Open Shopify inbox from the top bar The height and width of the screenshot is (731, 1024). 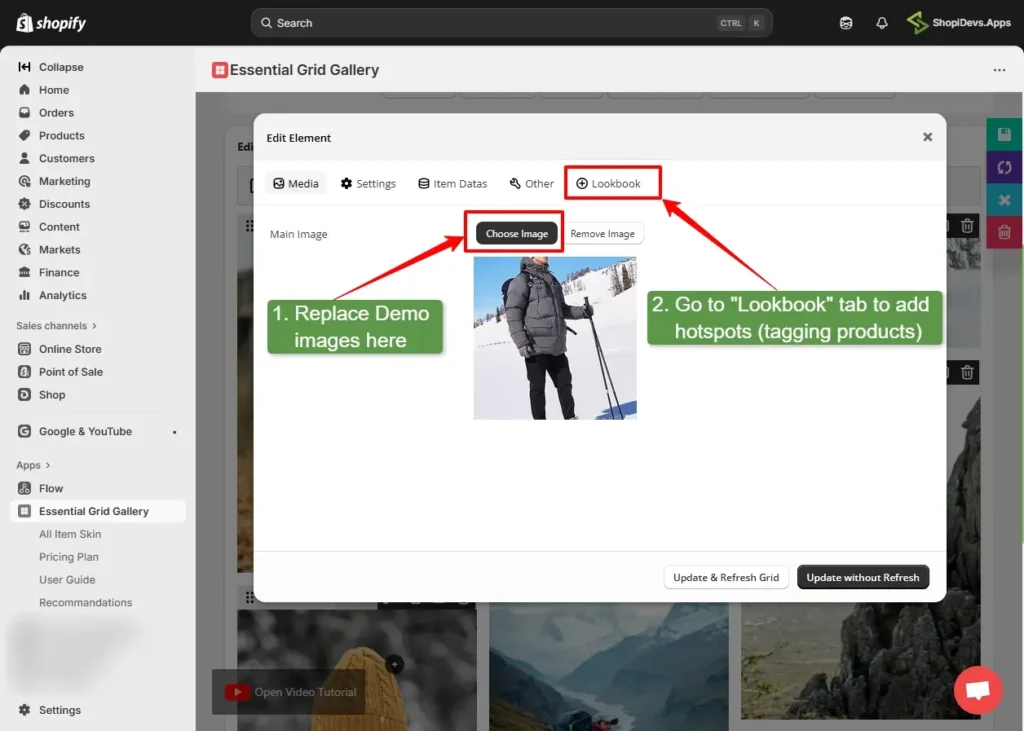845,22
